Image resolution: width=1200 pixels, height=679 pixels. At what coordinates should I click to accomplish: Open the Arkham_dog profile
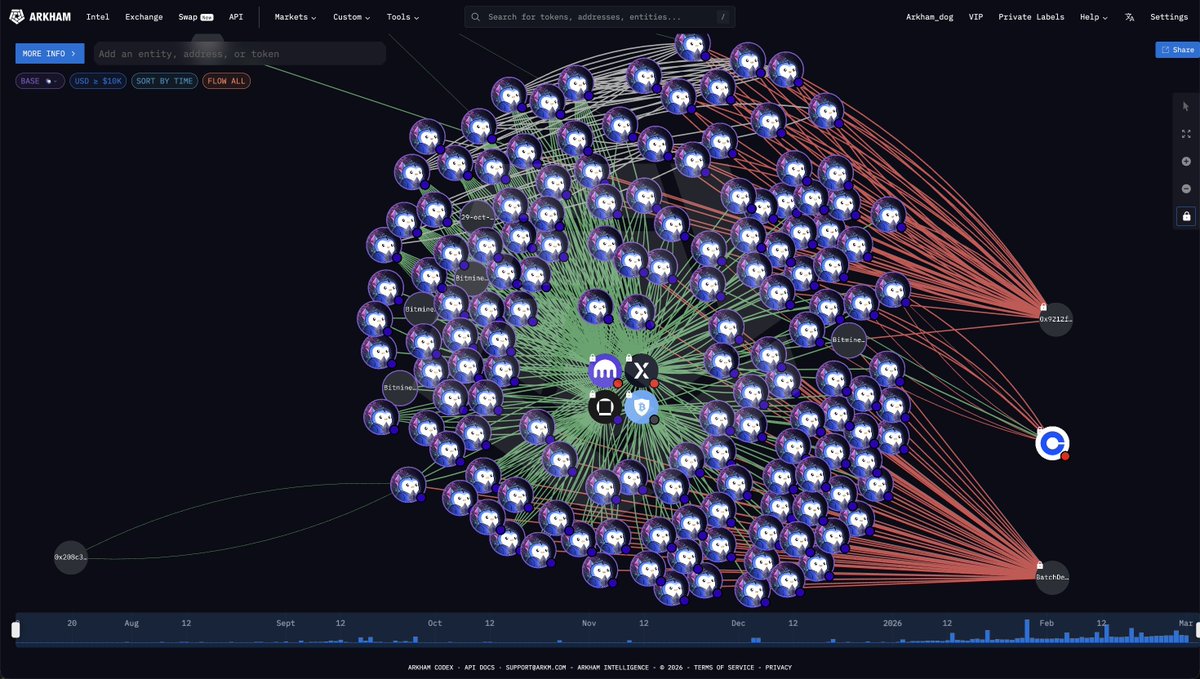(x=930, y=17)
